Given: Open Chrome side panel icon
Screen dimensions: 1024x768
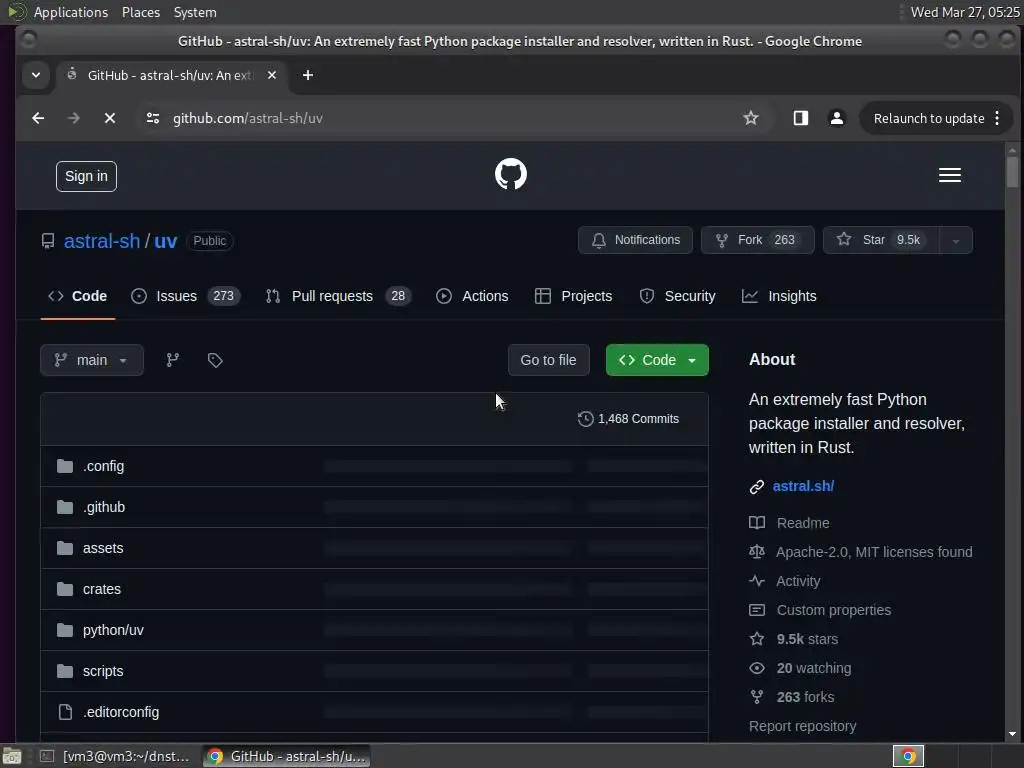Looking at the screenshot, I should pos(801,118).
